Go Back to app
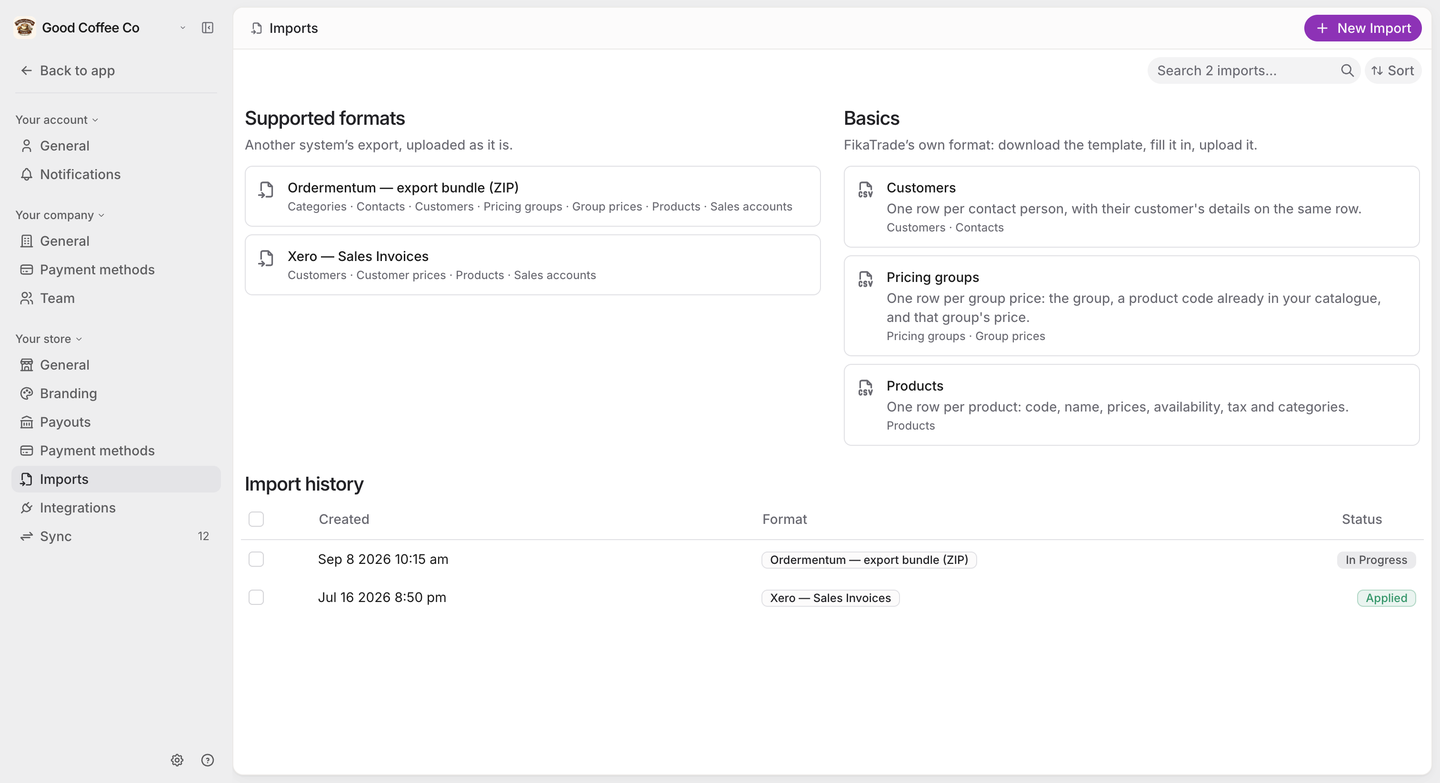Screen dimensions: 1440x783 67,71
